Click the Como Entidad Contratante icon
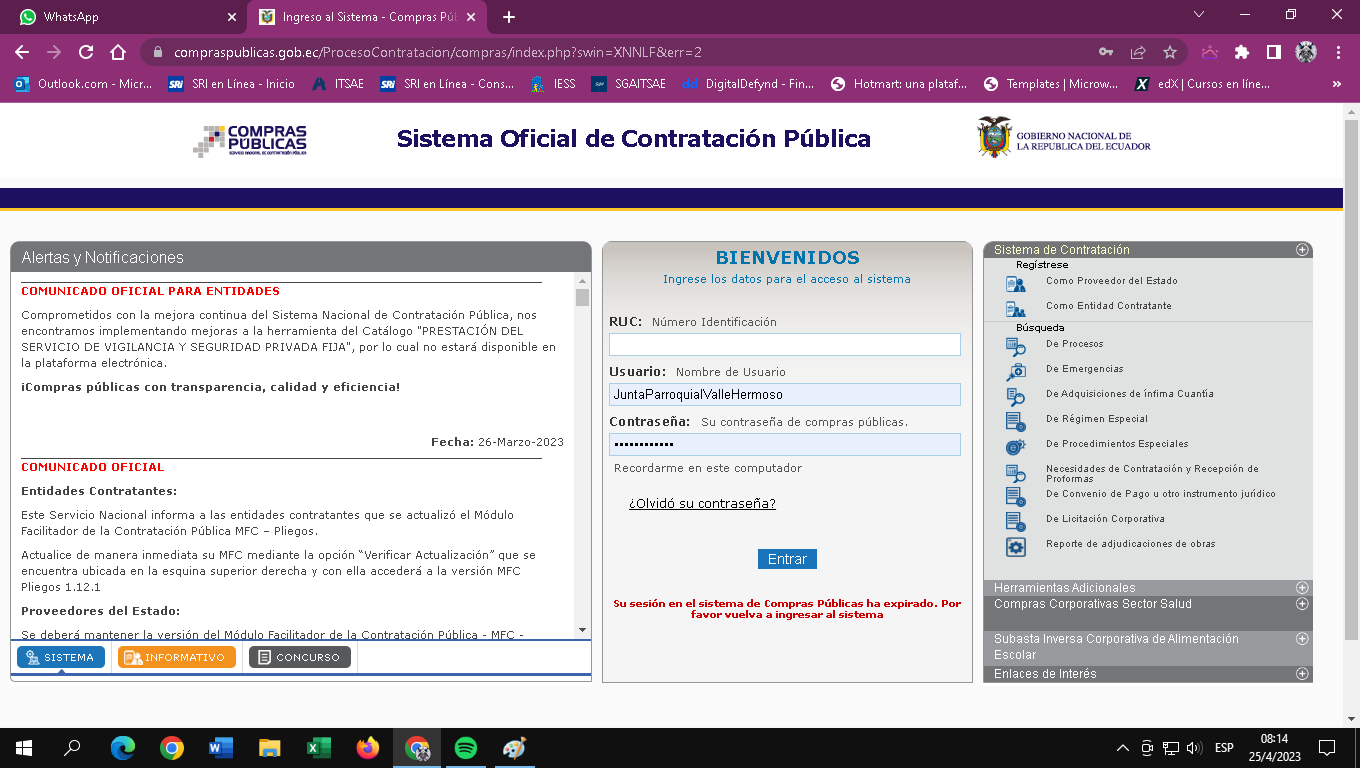 [x=1015, y=309]
